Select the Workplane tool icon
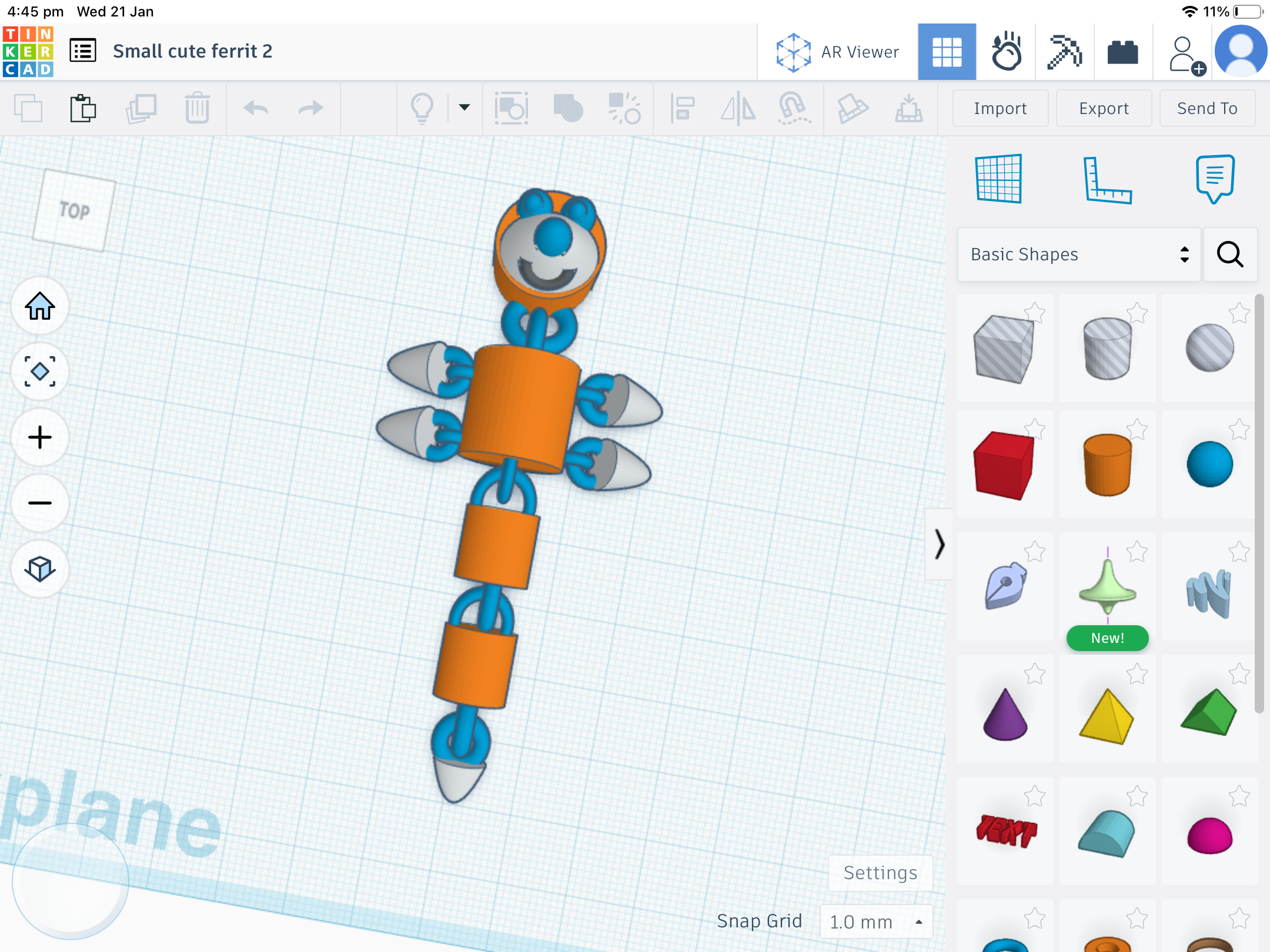The width and height of the screenshot is (1270, 952). tap(999, 179)
